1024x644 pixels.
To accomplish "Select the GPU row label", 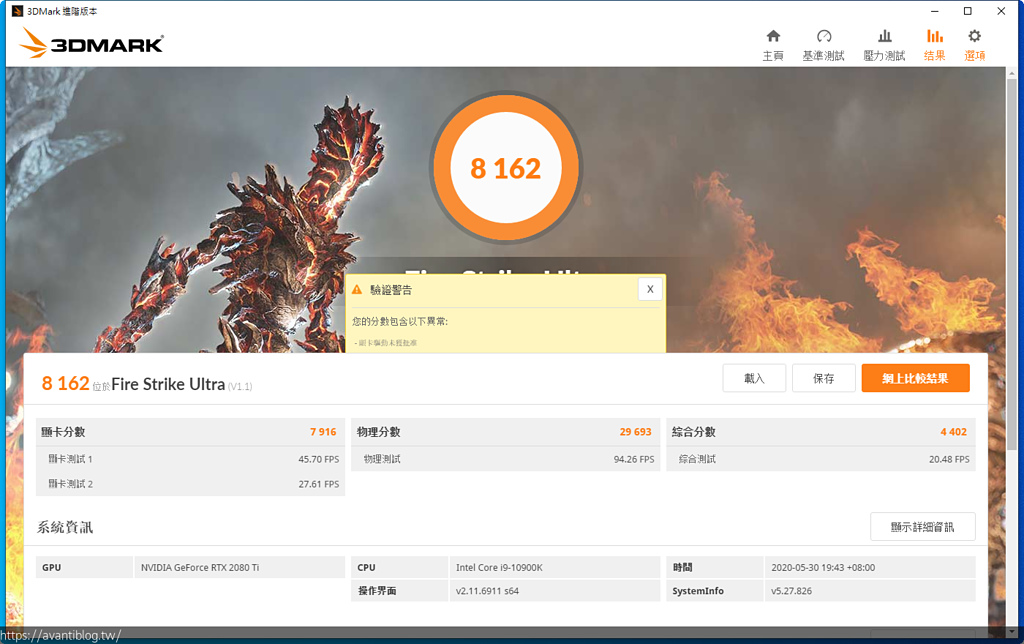I will point(52,568).
